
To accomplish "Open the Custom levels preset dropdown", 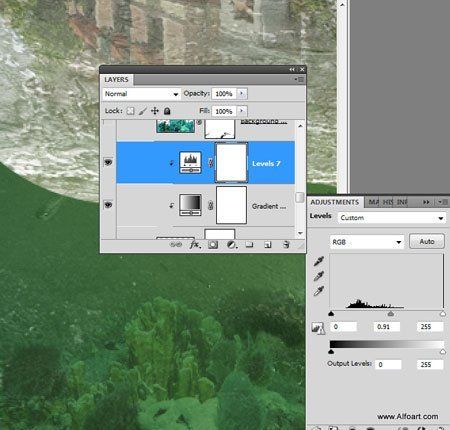I will tap(392, 218).
